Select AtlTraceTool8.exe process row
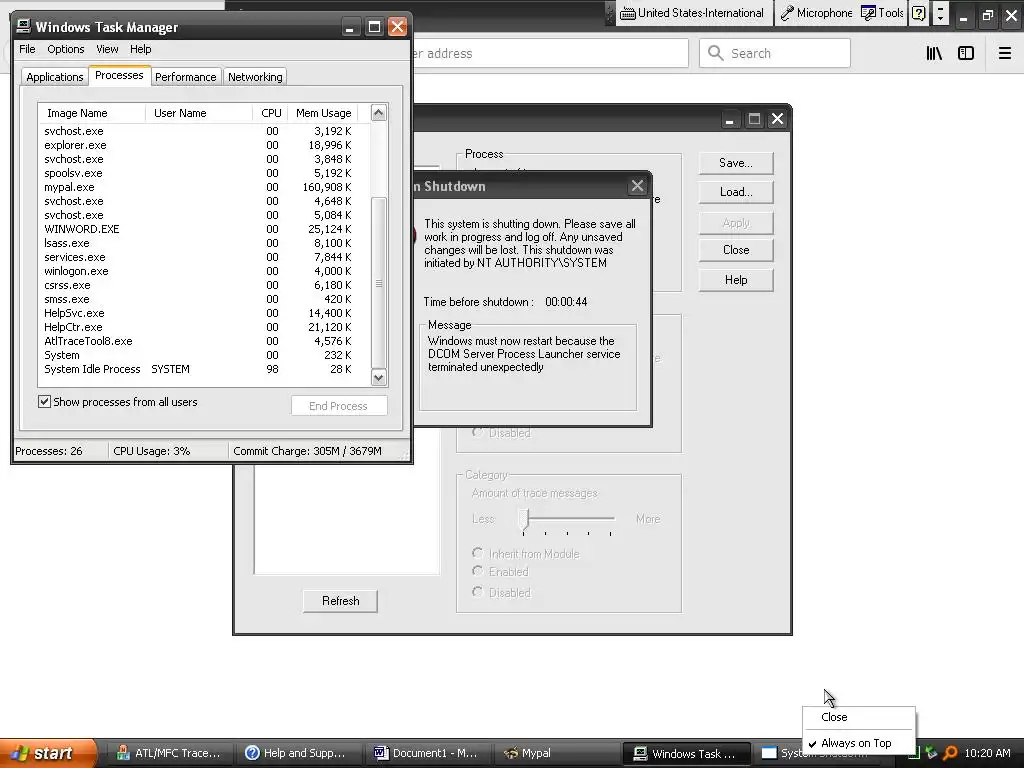 tap(204, 341)
